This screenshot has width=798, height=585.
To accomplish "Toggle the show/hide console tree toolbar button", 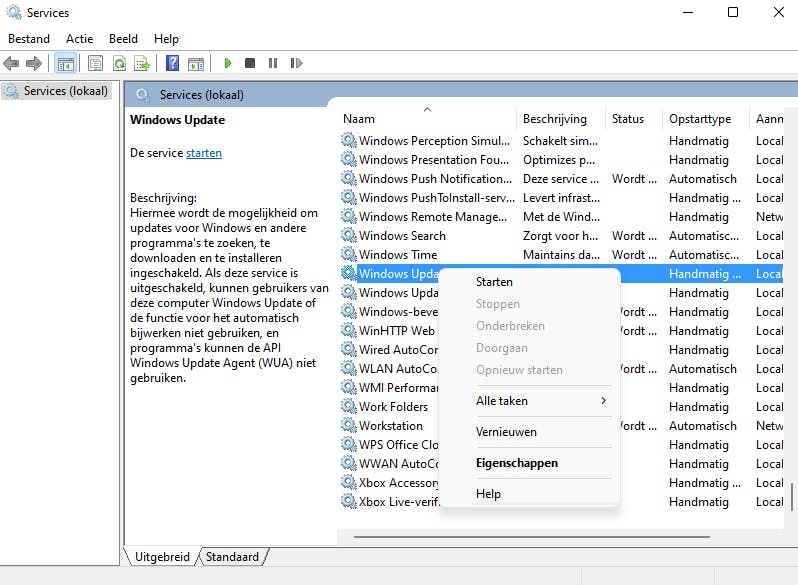I will click(x=65, y=63).
